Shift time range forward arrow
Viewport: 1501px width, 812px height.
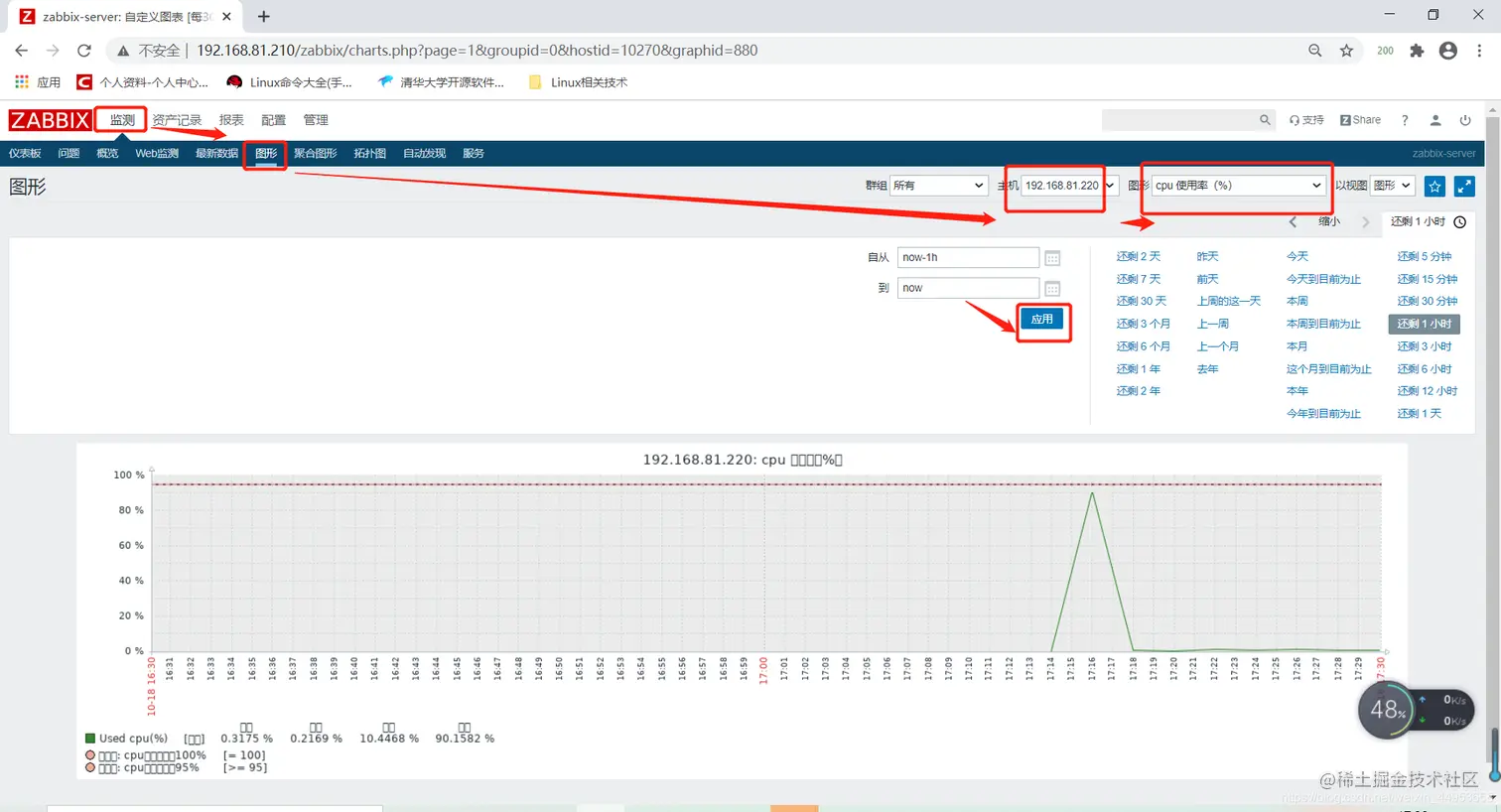click(1366, 222)
